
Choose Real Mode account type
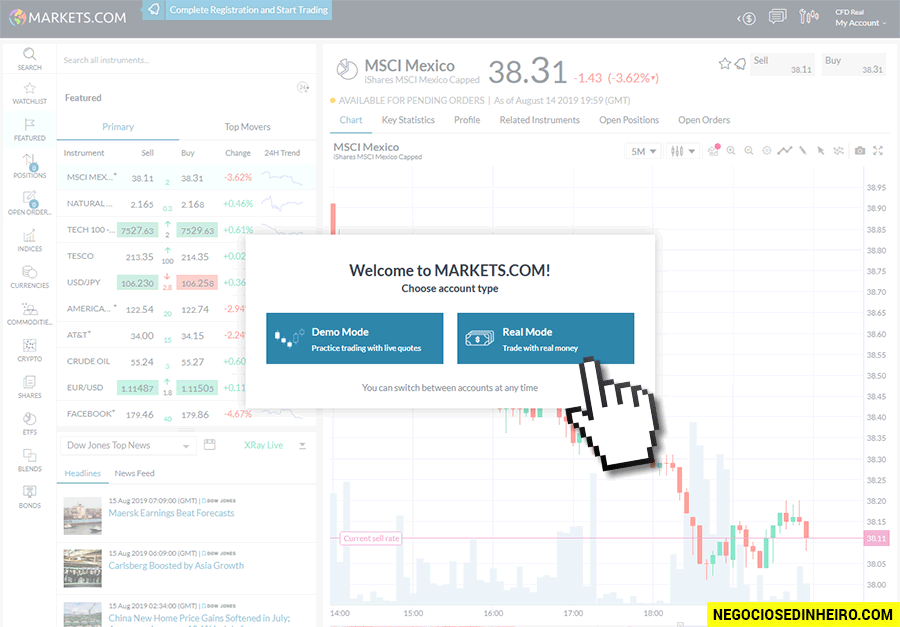[x=545, y=338]
